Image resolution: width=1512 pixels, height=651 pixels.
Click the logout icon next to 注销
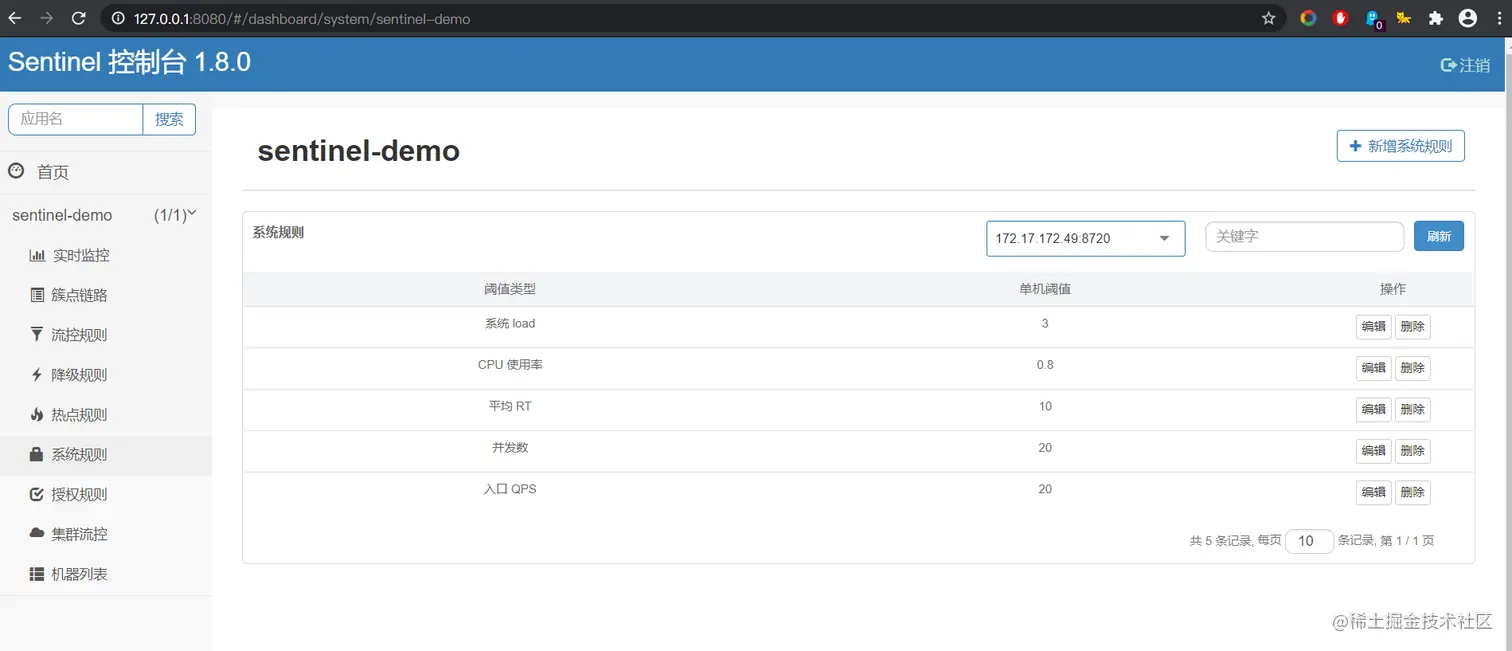(1448, 65)
